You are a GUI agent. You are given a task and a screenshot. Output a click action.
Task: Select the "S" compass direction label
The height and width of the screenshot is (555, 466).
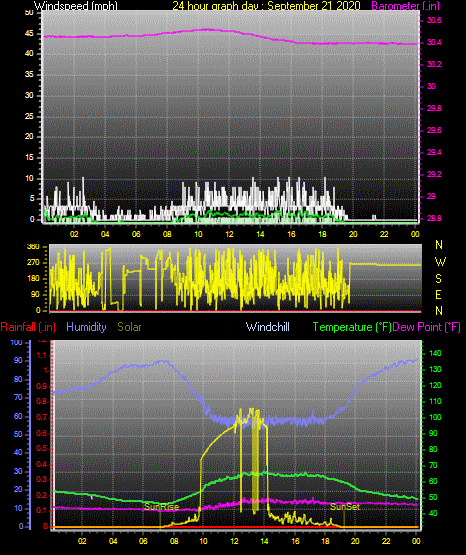[438, 279]
